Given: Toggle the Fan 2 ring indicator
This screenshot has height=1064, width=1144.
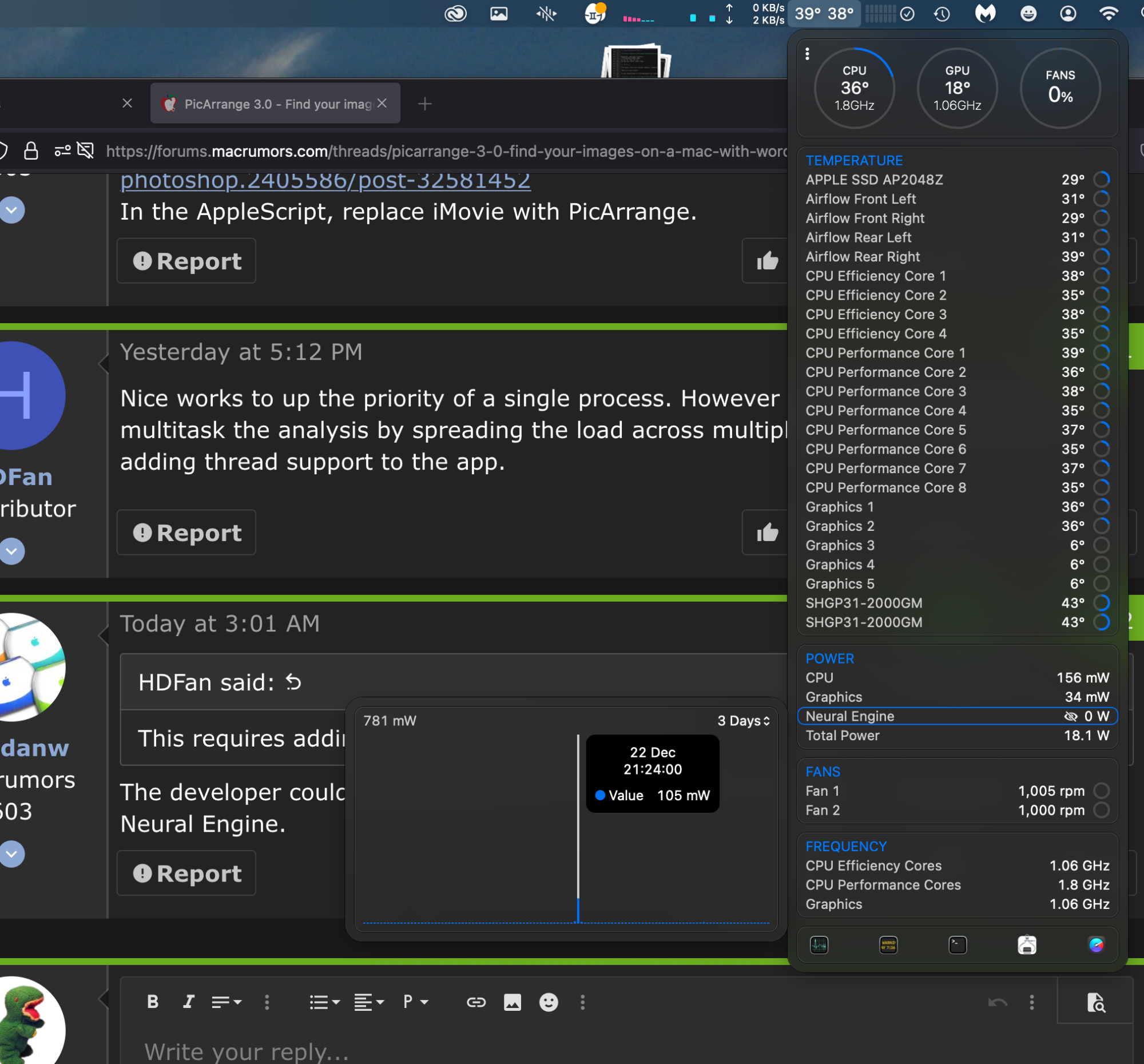Looking at the screenshot, I should [1101, 810].
